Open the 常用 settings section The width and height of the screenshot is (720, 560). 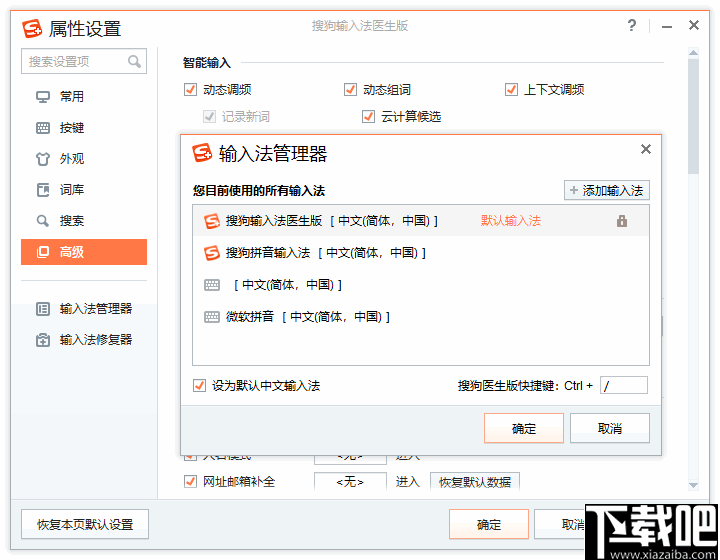point(84,97)
